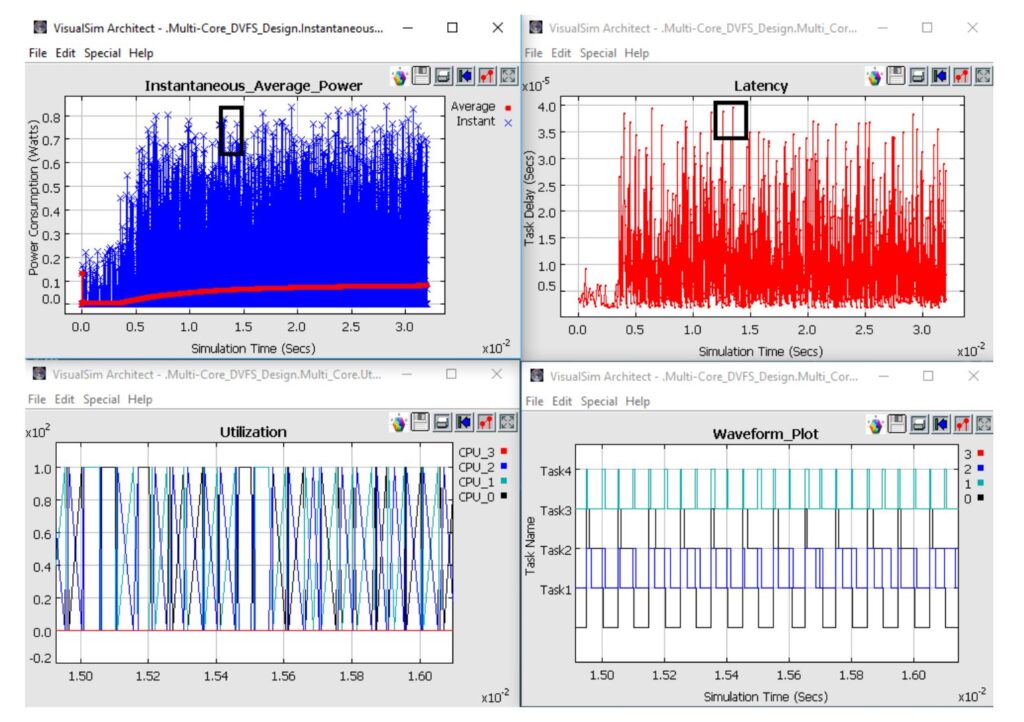Open File menu in Utilization window

(37, 399)
